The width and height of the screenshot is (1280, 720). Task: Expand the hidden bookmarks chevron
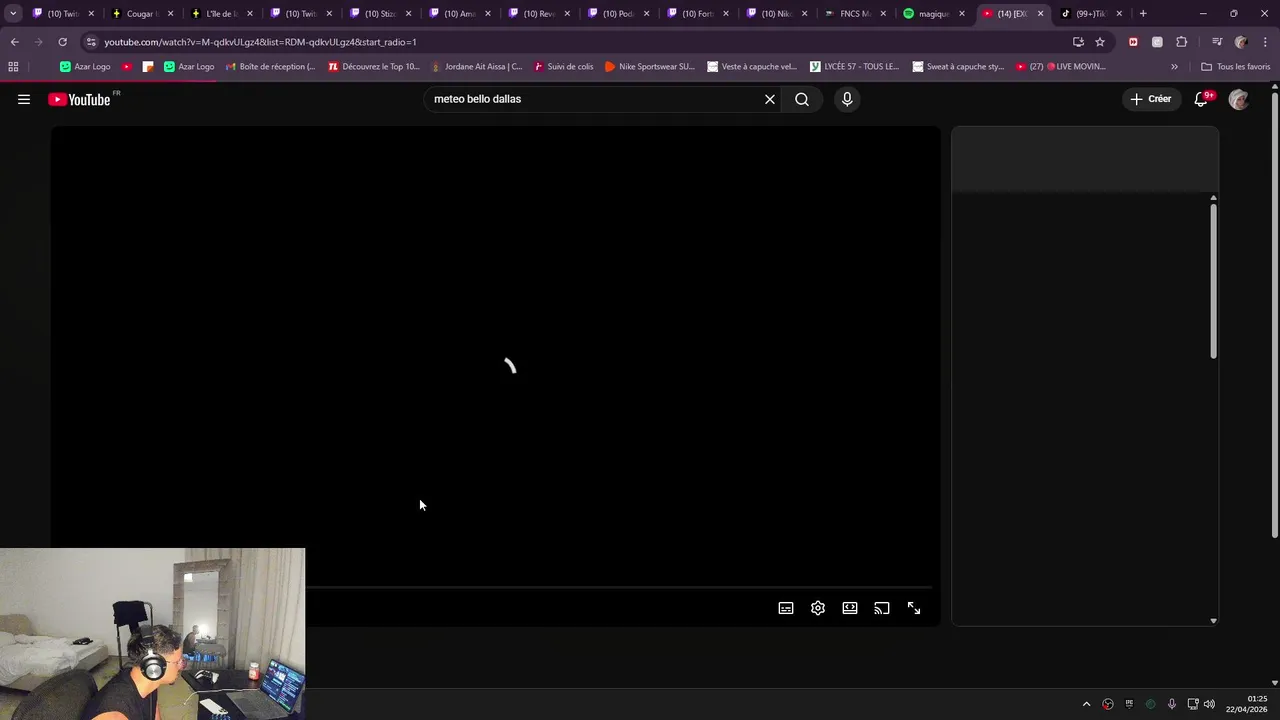(1174, 67)
